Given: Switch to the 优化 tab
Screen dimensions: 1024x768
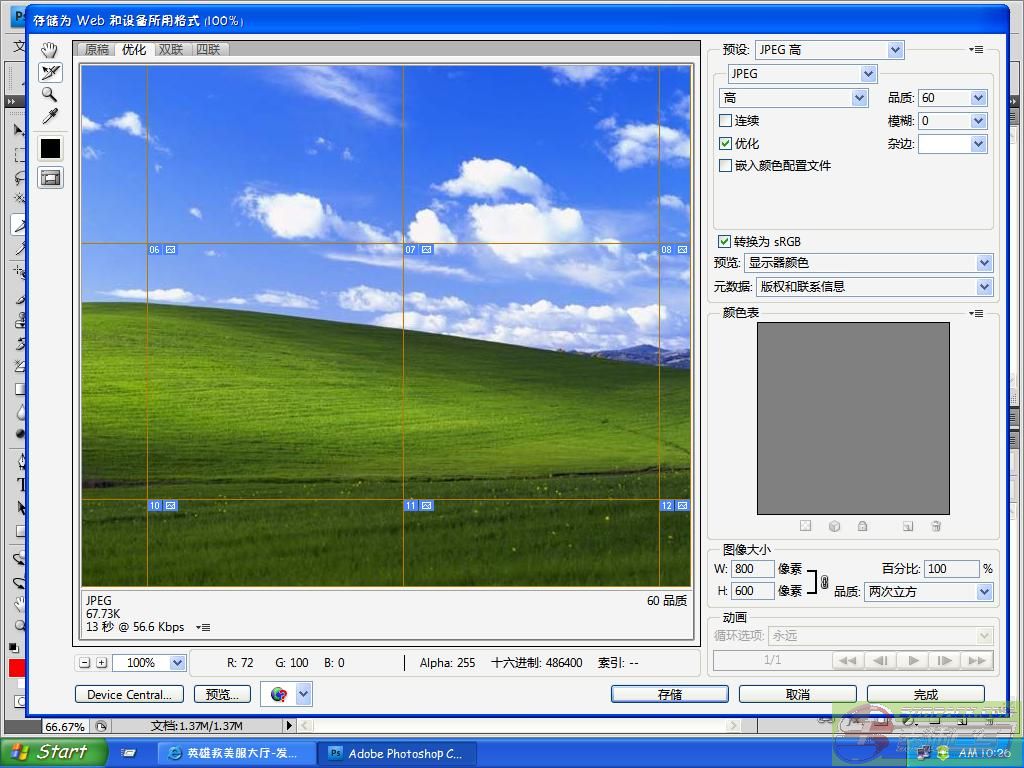Looking at the screenshot, I should coord(134,50).
